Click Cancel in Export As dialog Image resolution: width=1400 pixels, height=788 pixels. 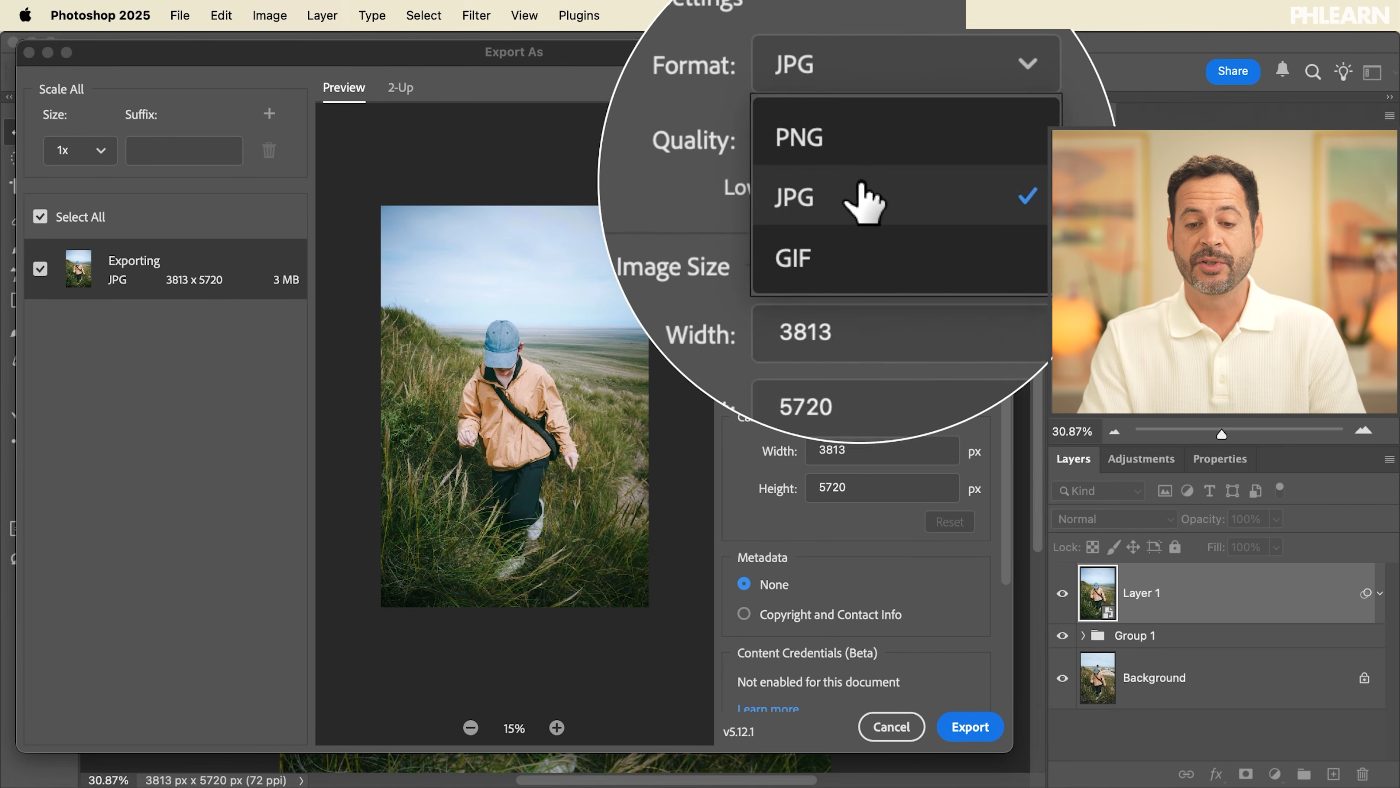point(891,727)
